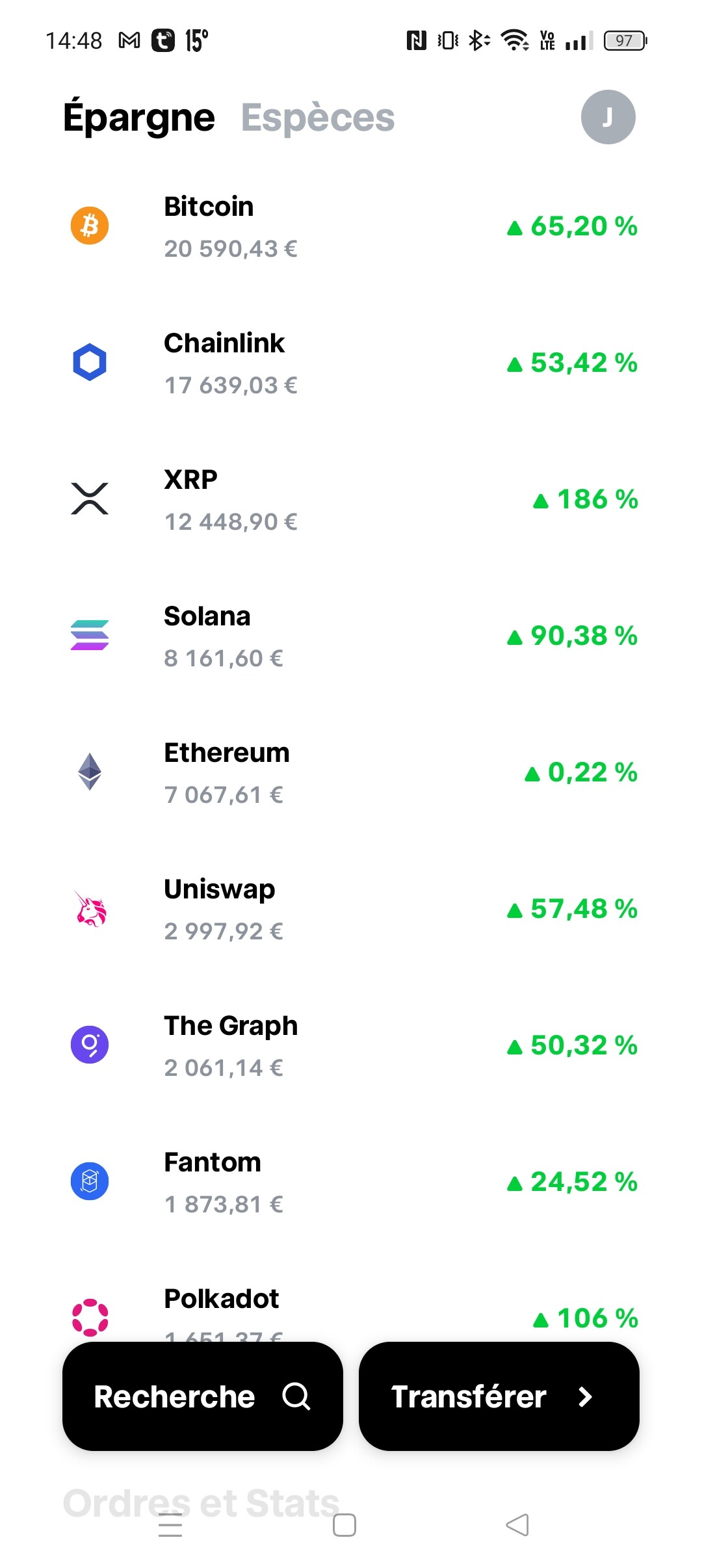
Task: Tap the Uniswap unicorn icon
Action: point(90,908)
